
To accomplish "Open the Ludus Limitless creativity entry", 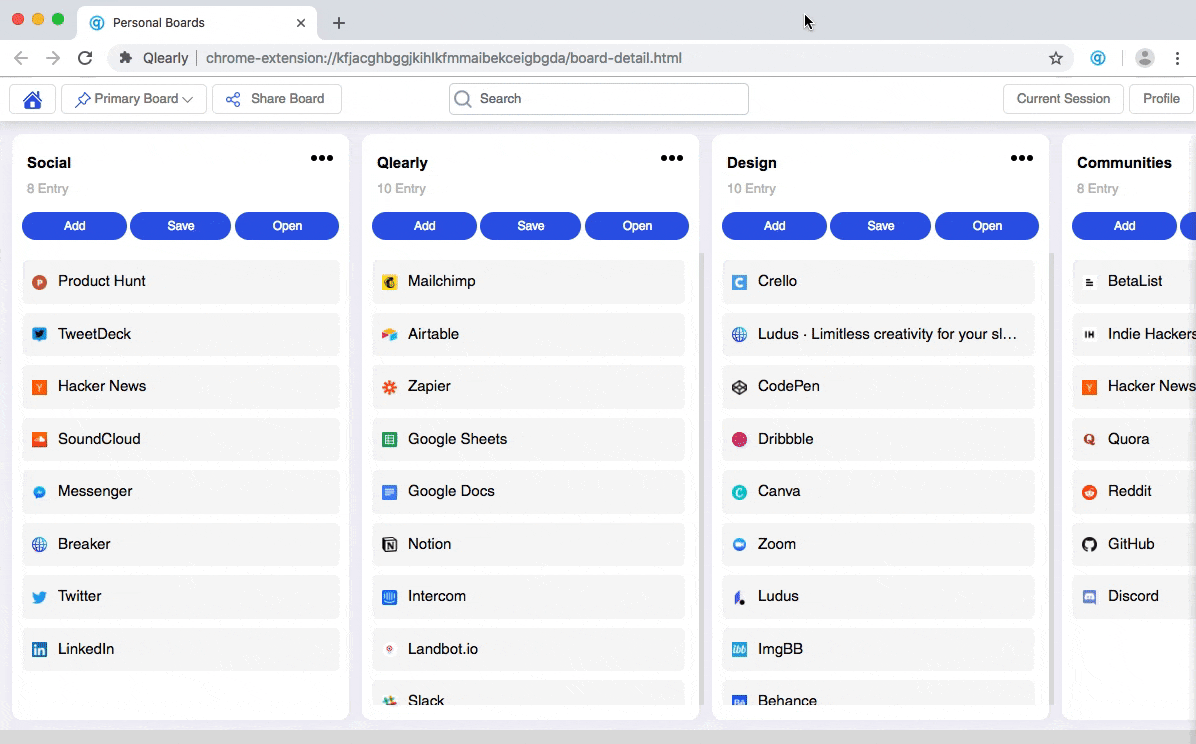I will [x=879, y=334].
